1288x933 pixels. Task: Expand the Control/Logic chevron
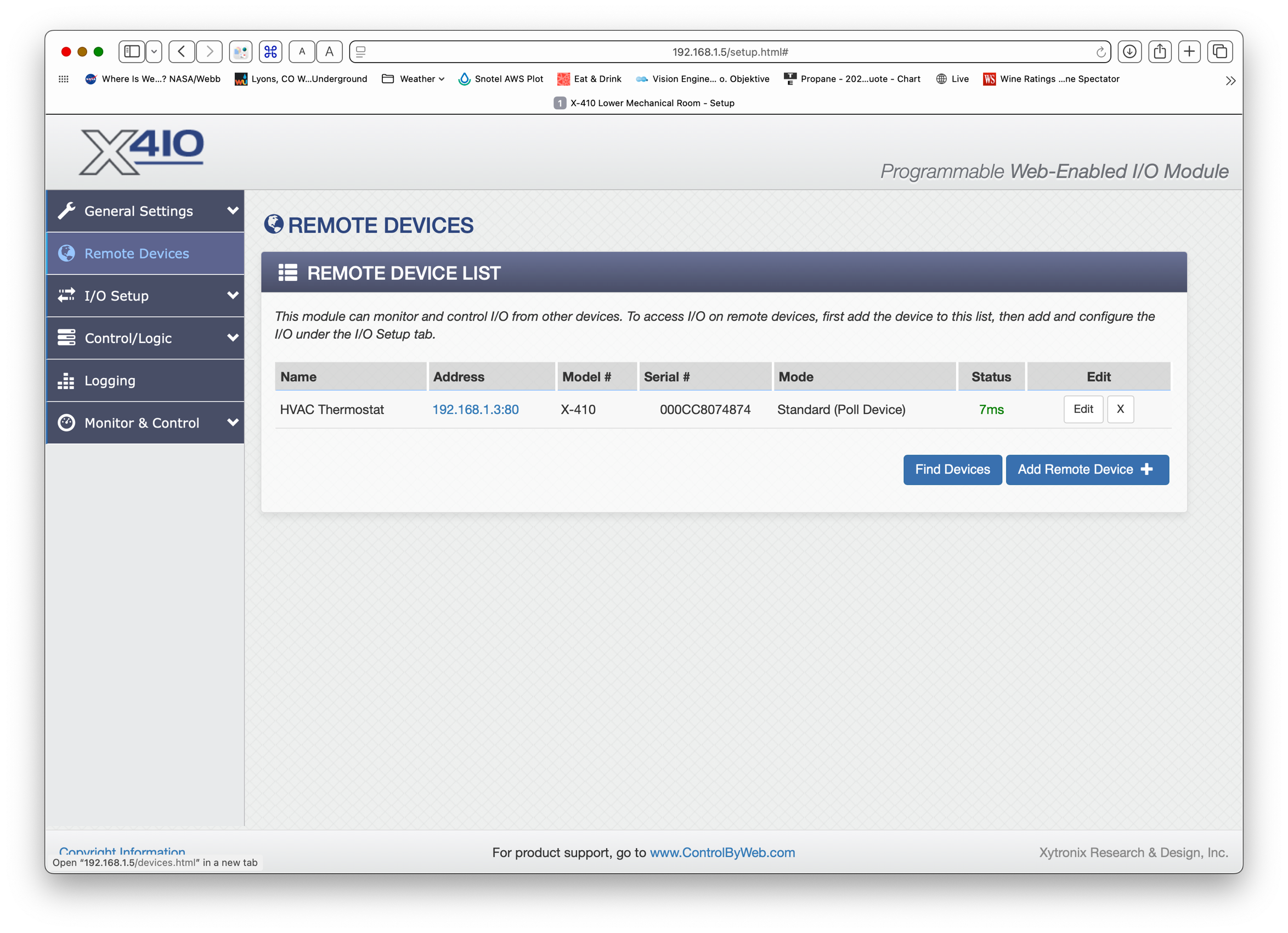coord(233,338)
